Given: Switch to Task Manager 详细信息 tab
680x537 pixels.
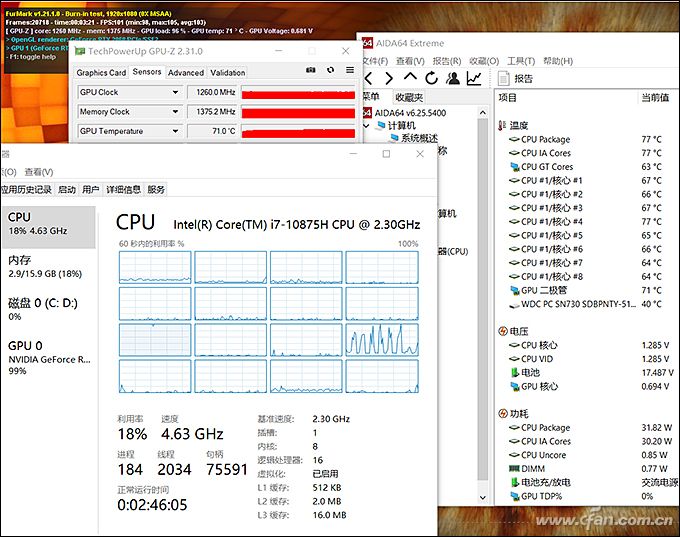Looking at the screenshot, I should pyautogui.click(x=123, y=190).
